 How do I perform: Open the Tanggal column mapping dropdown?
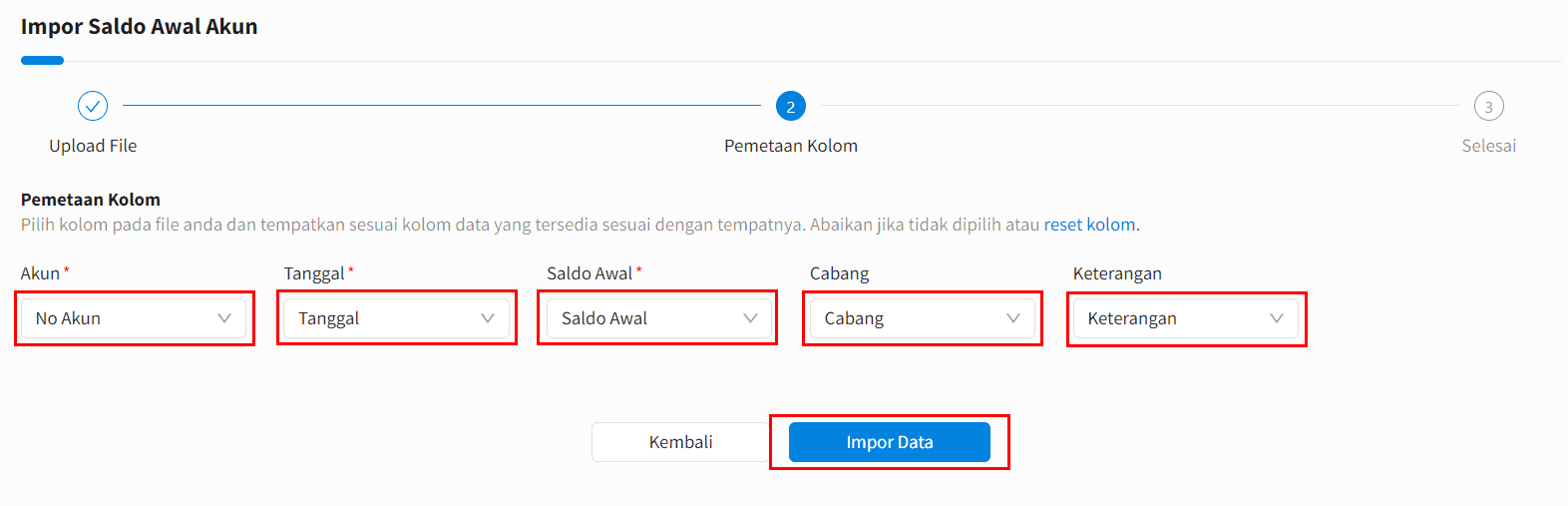pyautogui.click(x=397, y=318)
